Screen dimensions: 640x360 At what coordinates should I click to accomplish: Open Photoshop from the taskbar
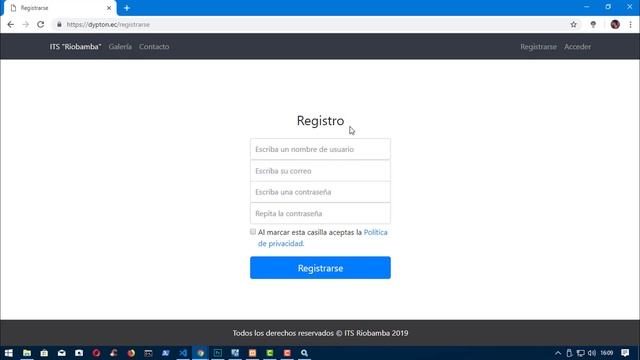(218, 353)
